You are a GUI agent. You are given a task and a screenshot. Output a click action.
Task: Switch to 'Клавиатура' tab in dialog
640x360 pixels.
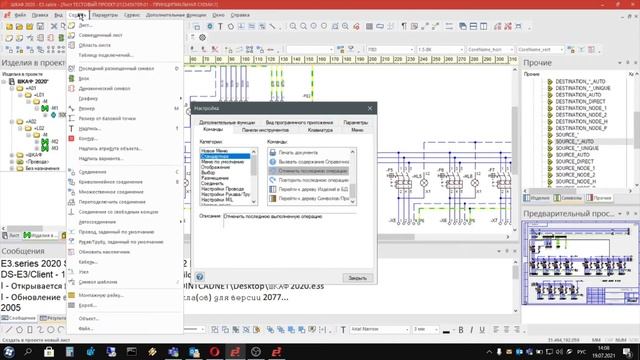click(320, 130)
